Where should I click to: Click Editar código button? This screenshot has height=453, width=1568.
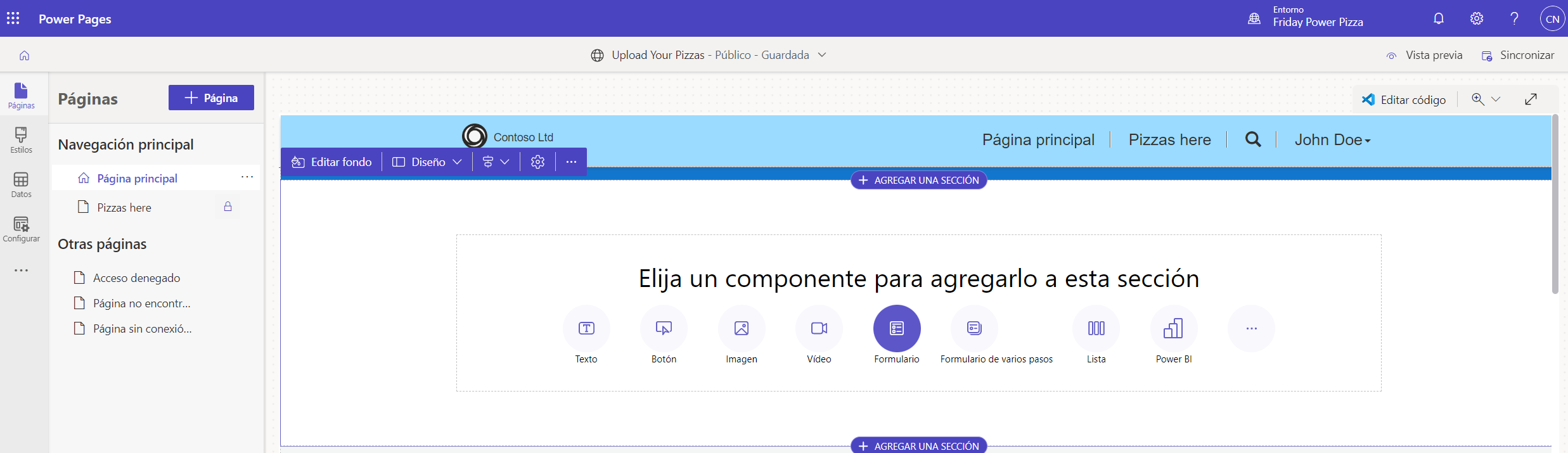[1404, 99]
